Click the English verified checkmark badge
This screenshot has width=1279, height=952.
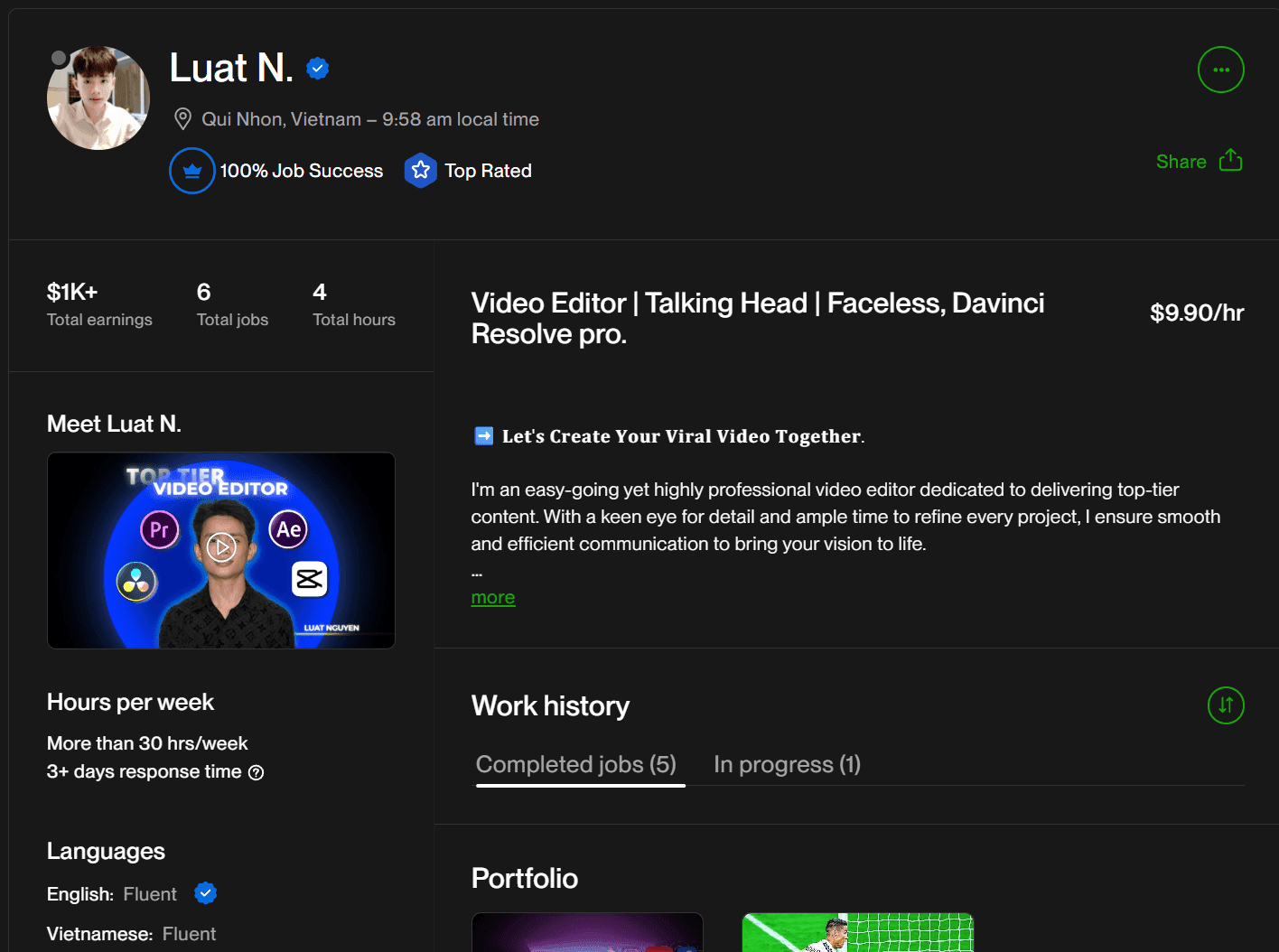click(206, 893)
